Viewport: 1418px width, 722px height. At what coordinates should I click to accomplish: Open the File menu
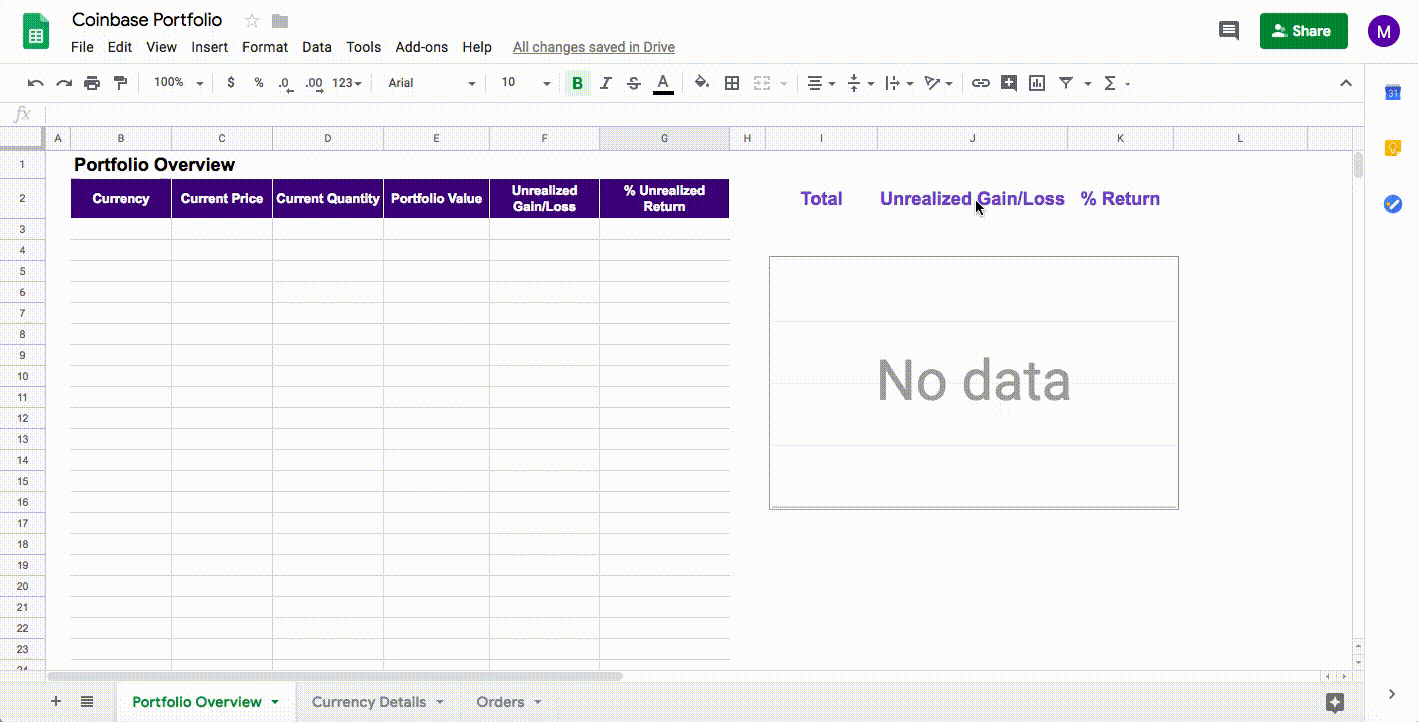tap(82, 47)
